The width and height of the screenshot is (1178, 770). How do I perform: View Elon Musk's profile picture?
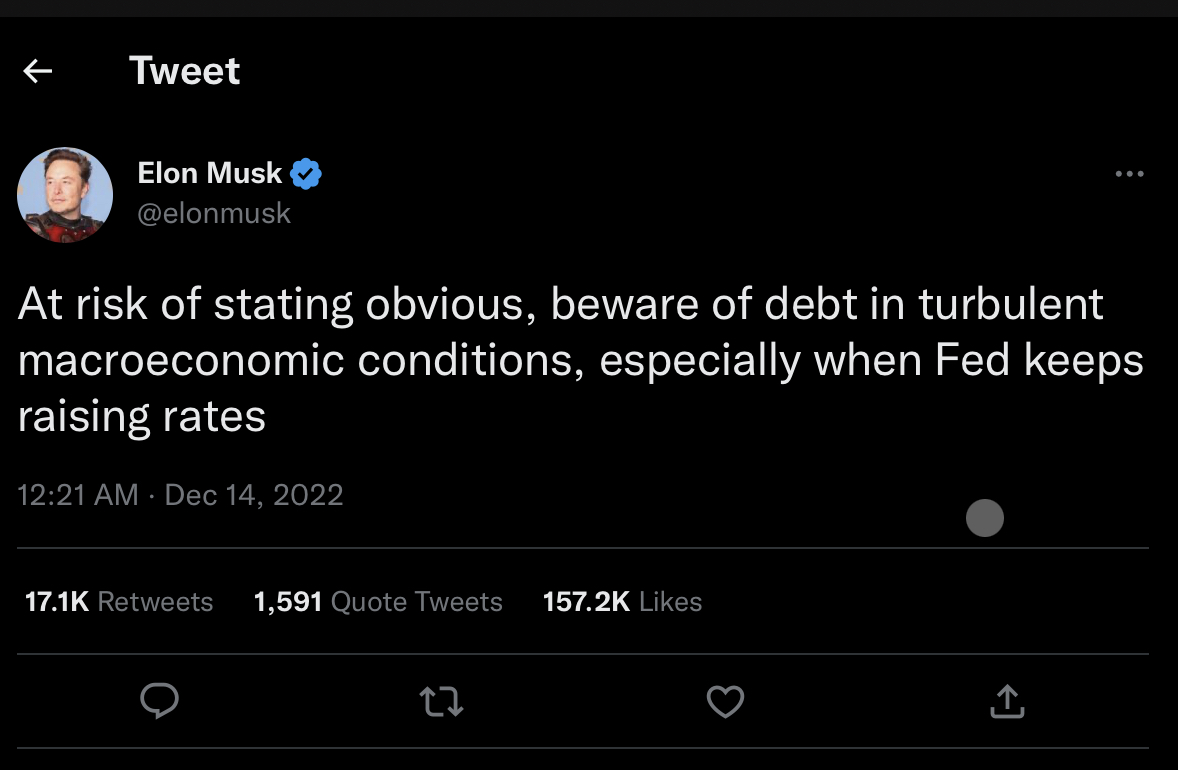64,194
